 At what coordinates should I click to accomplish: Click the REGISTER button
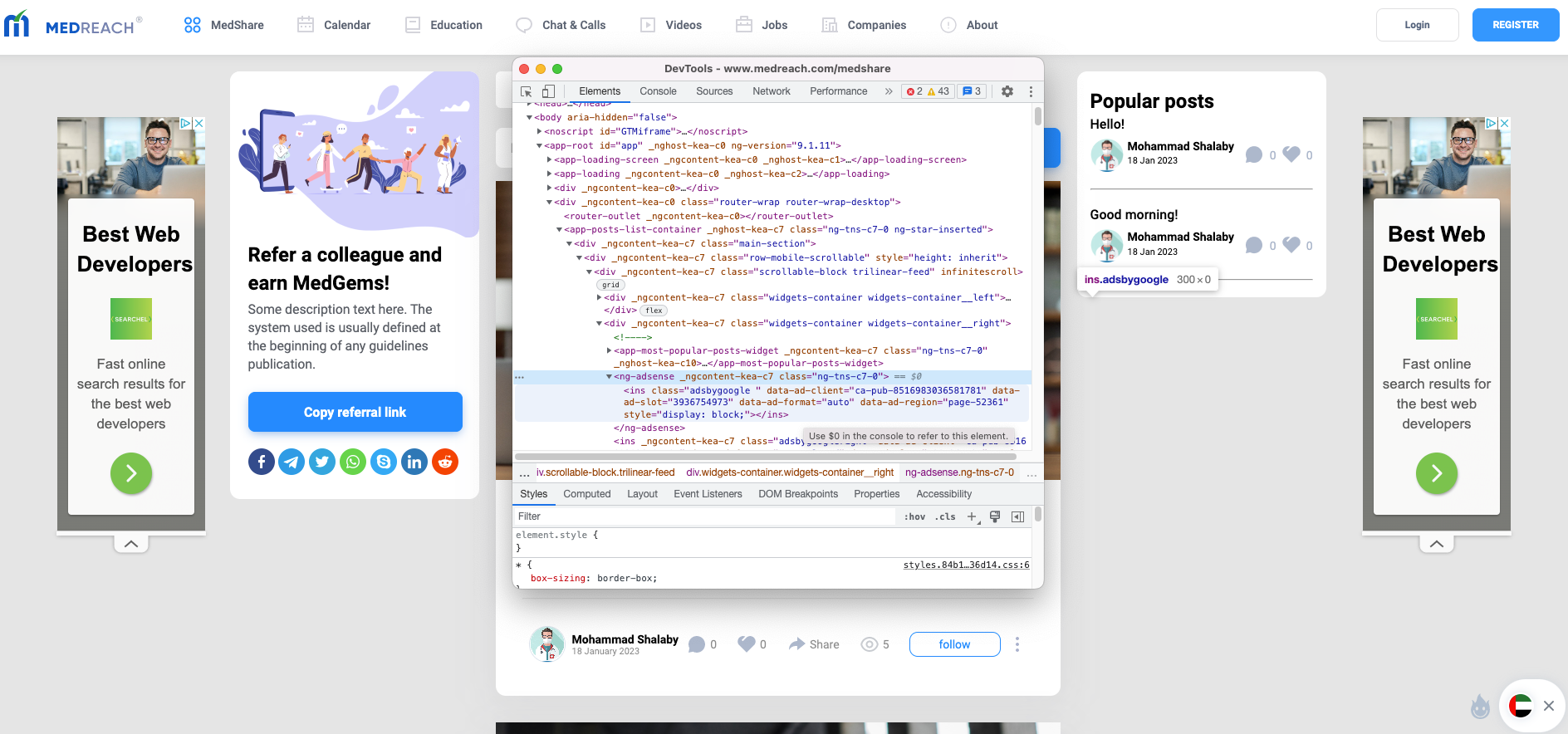(1516, 25)
